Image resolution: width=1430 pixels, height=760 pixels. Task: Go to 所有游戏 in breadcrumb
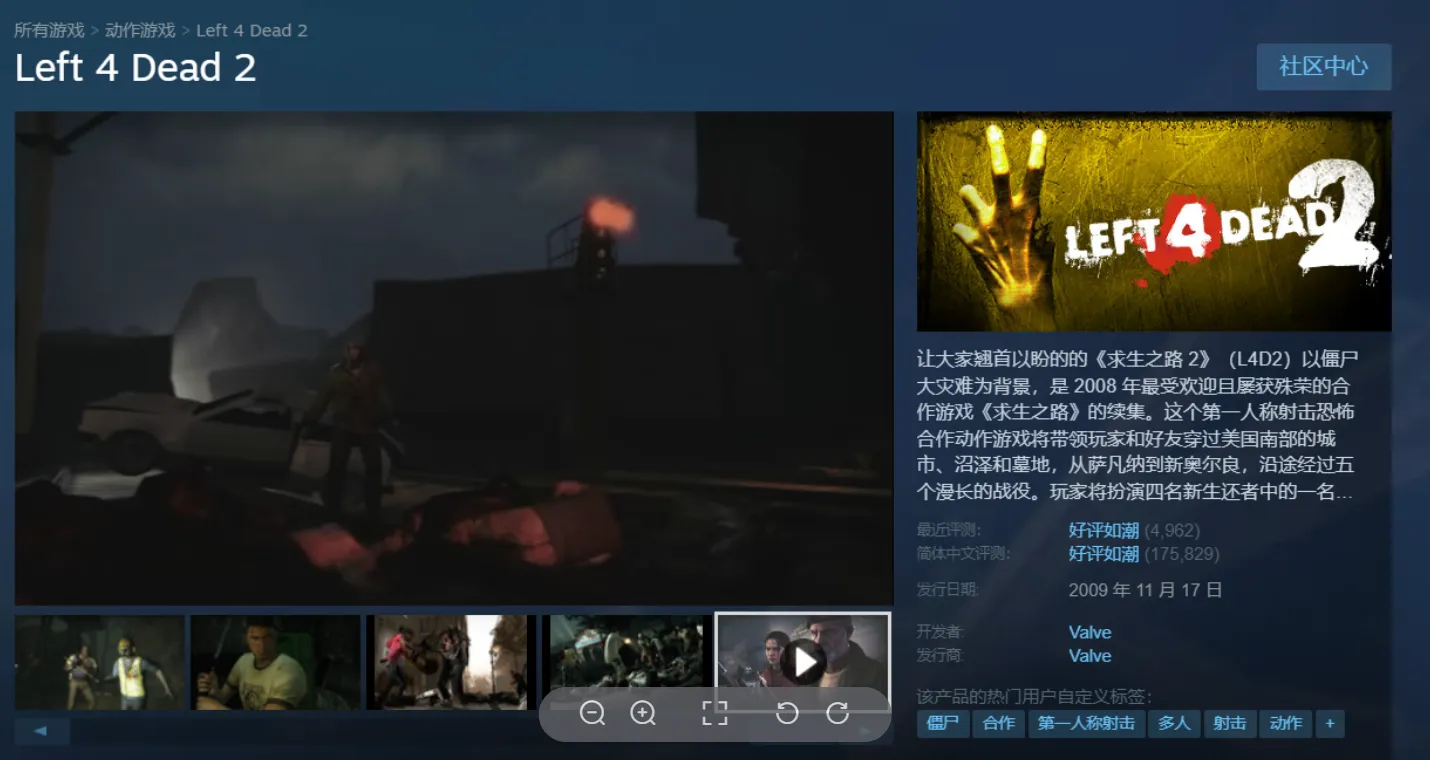click(x=49, y=30)
